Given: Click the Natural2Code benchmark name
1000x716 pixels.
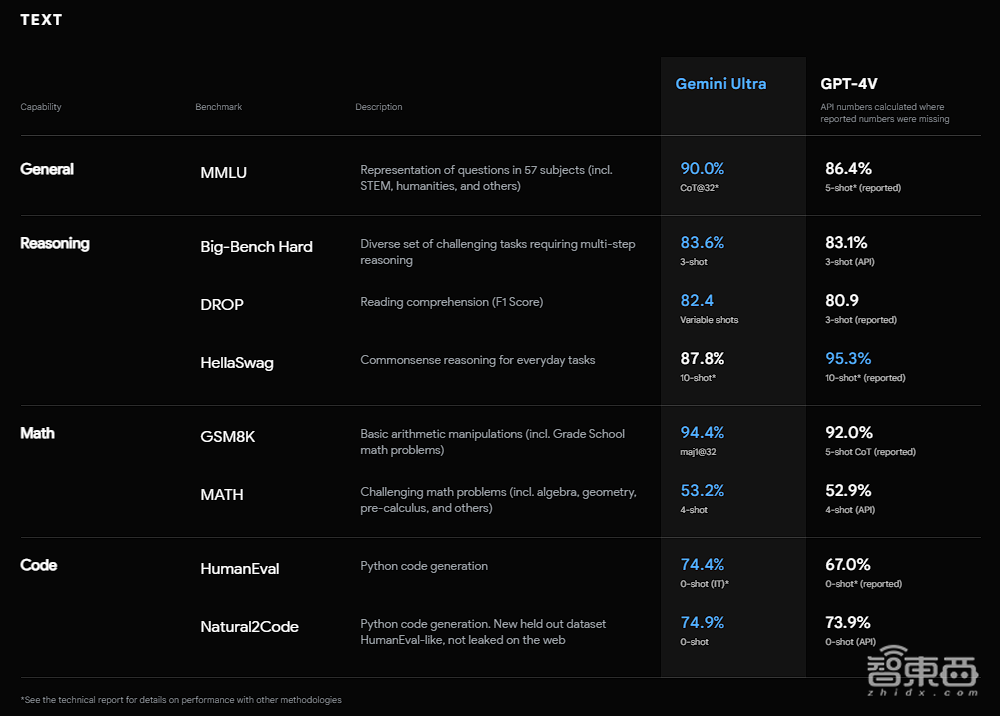Looking at the screenshot, I should (249, 627).
